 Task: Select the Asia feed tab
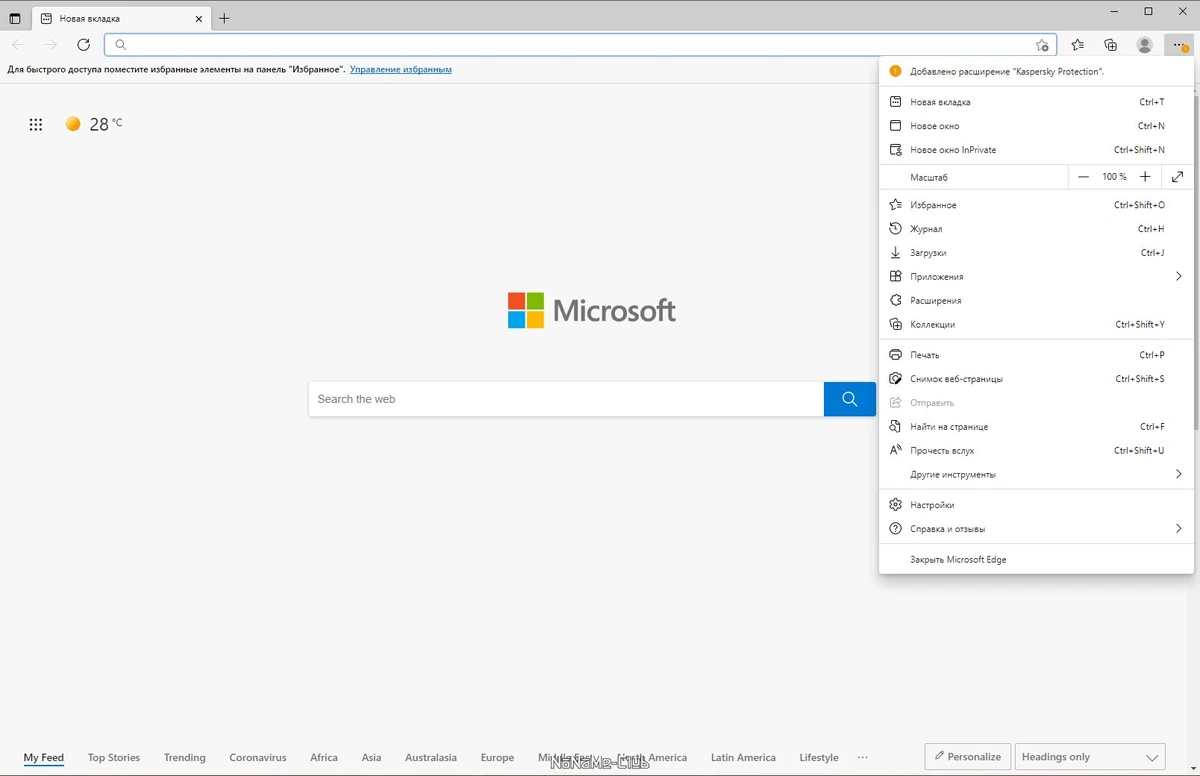point(372,758)
